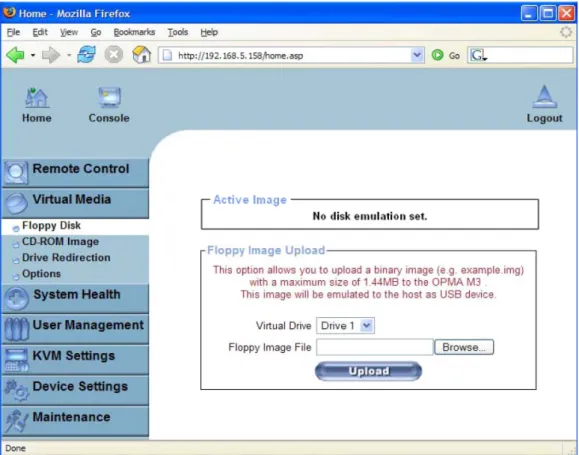Viewport: 579px width, 455px height.
Task: Open the Go menu
Action: coord(96,32)
